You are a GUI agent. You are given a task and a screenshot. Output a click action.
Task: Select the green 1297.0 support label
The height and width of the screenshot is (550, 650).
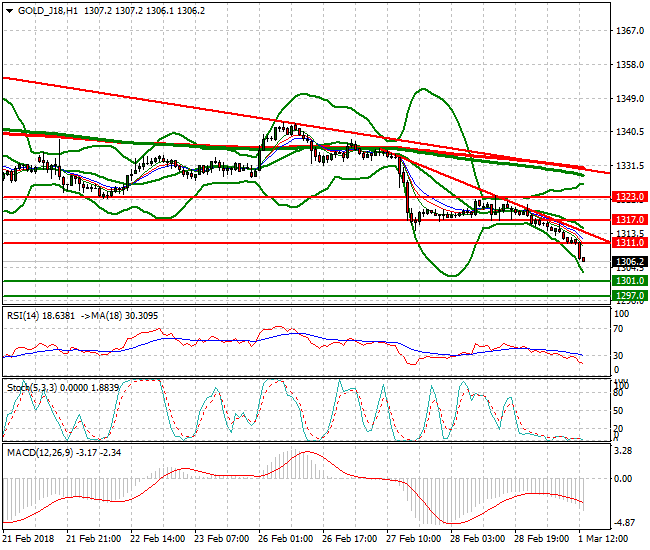coord(630,296)
